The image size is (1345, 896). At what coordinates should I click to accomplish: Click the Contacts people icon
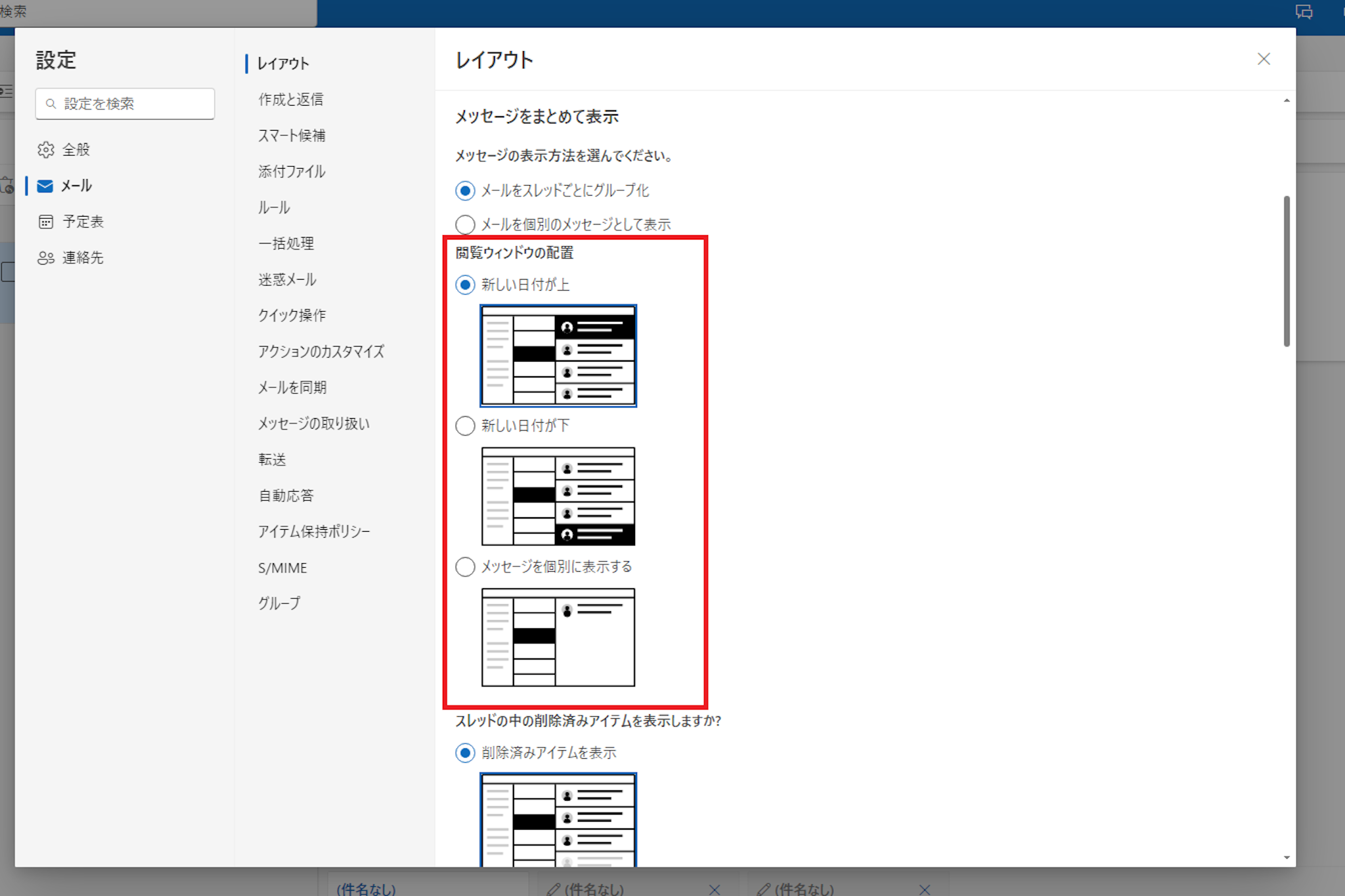(46, 258)
